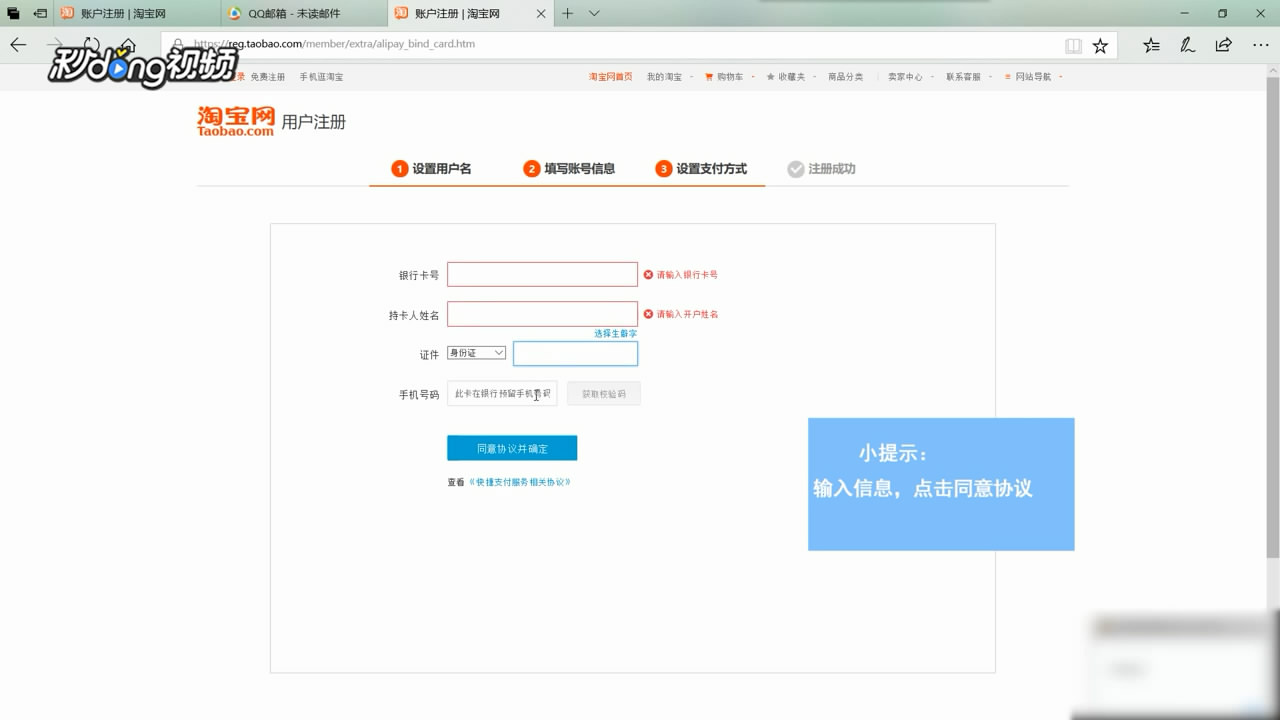Click the 选择生僻字 link

(x=615, y=333)
